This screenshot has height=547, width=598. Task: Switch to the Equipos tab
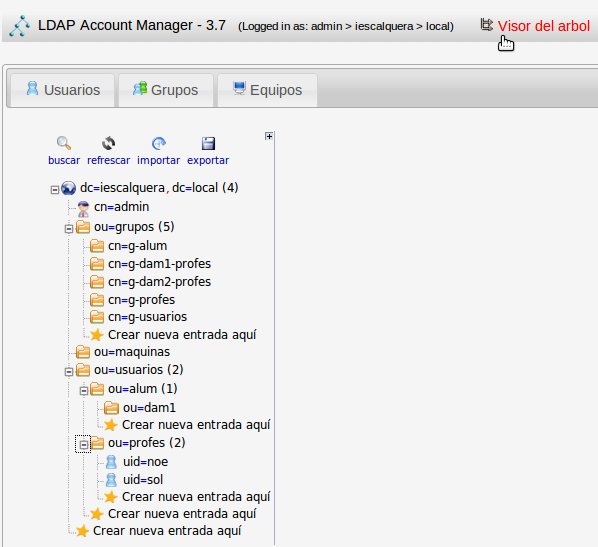[x=267, y=90]
